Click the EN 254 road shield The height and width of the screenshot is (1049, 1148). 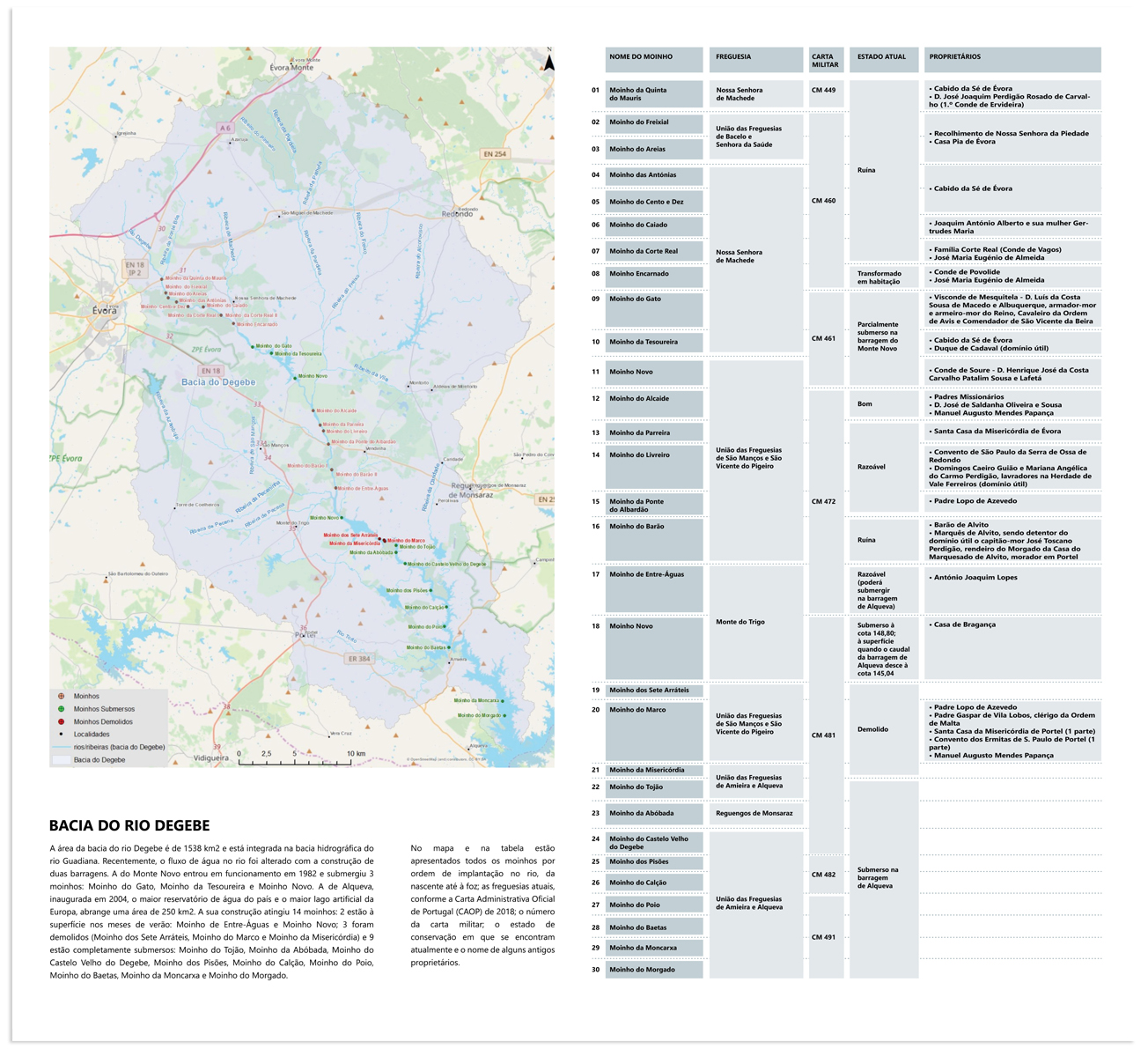pyautogui.click(x=495, y=154)
